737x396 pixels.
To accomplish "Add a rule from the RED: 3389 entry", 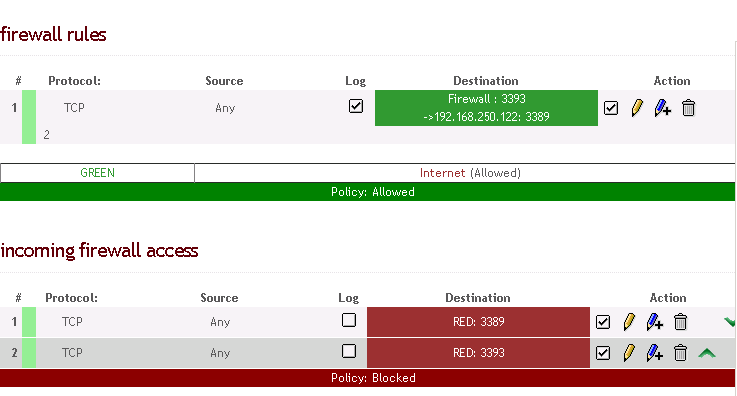I will tap(654, 322).
